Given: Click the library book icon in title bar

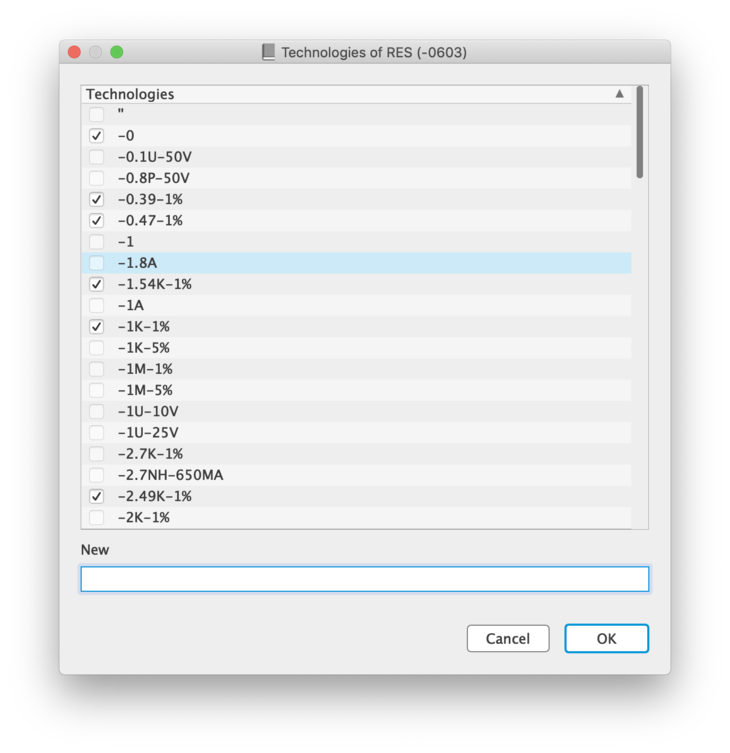Looking at the screenshot, I should coord(268,52).
